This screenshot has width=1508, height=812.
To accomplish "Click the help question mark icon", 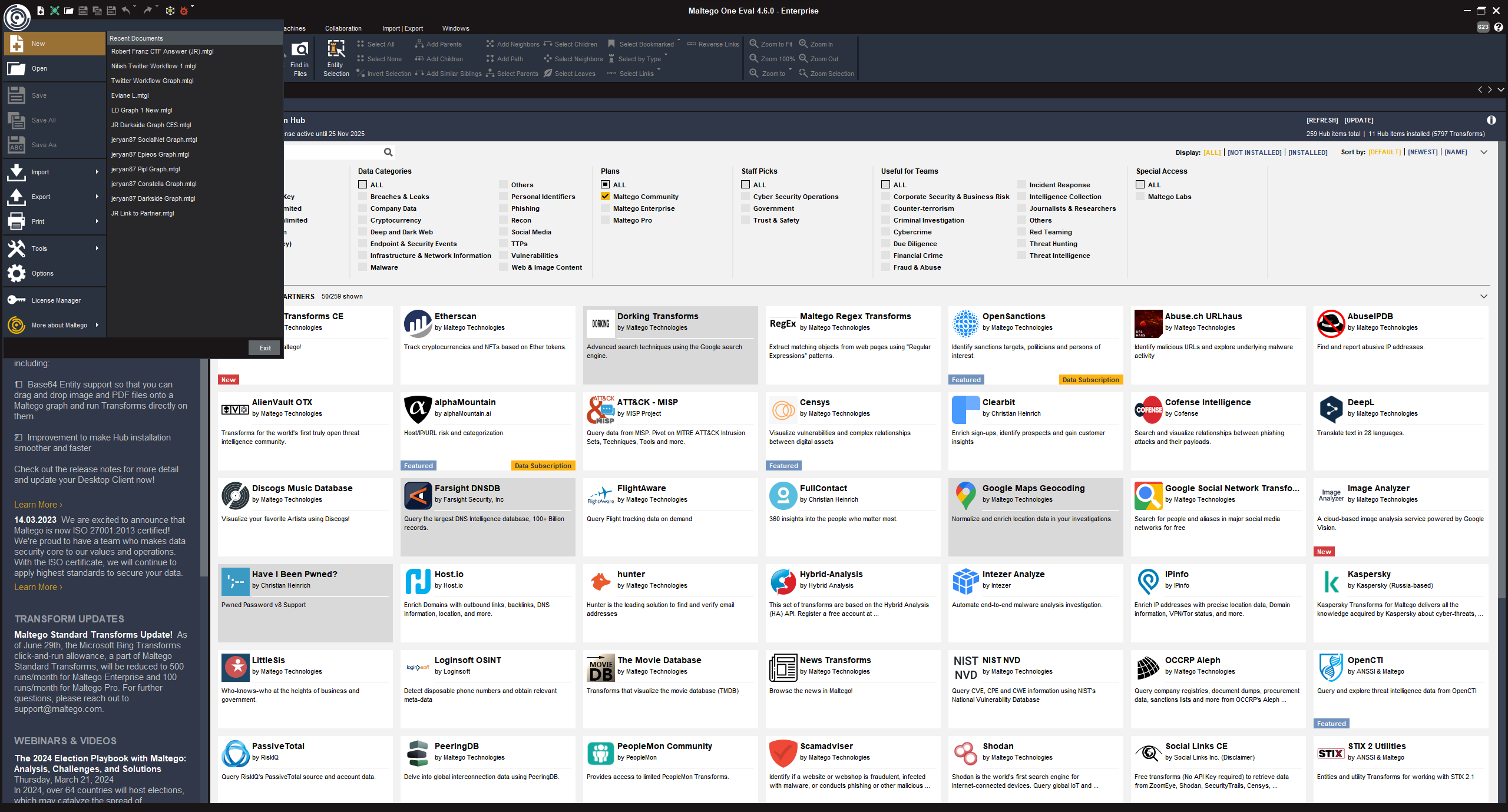I will 1498,27.
